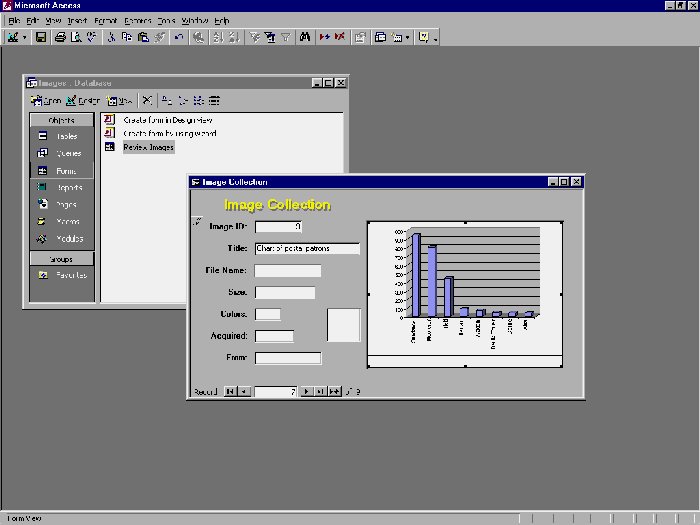Collapse the Groups section header

(61, 259)
